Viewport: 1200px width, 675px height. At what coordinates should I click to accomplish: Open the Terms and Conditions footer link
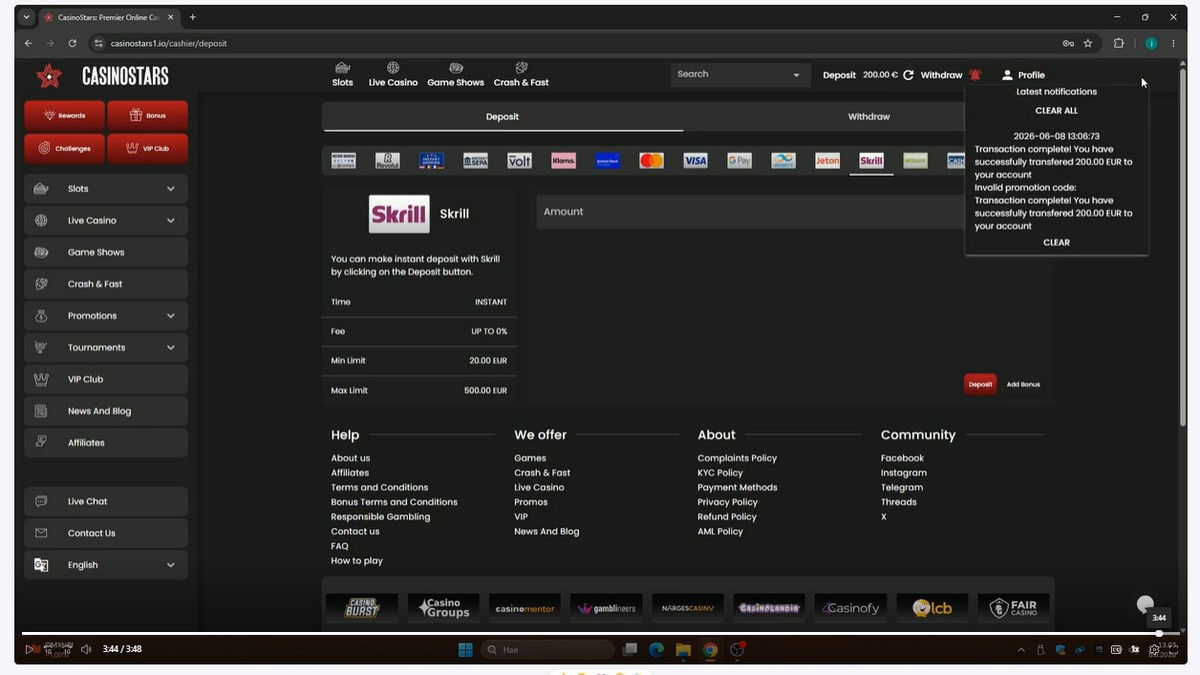[x=379, y=488]
